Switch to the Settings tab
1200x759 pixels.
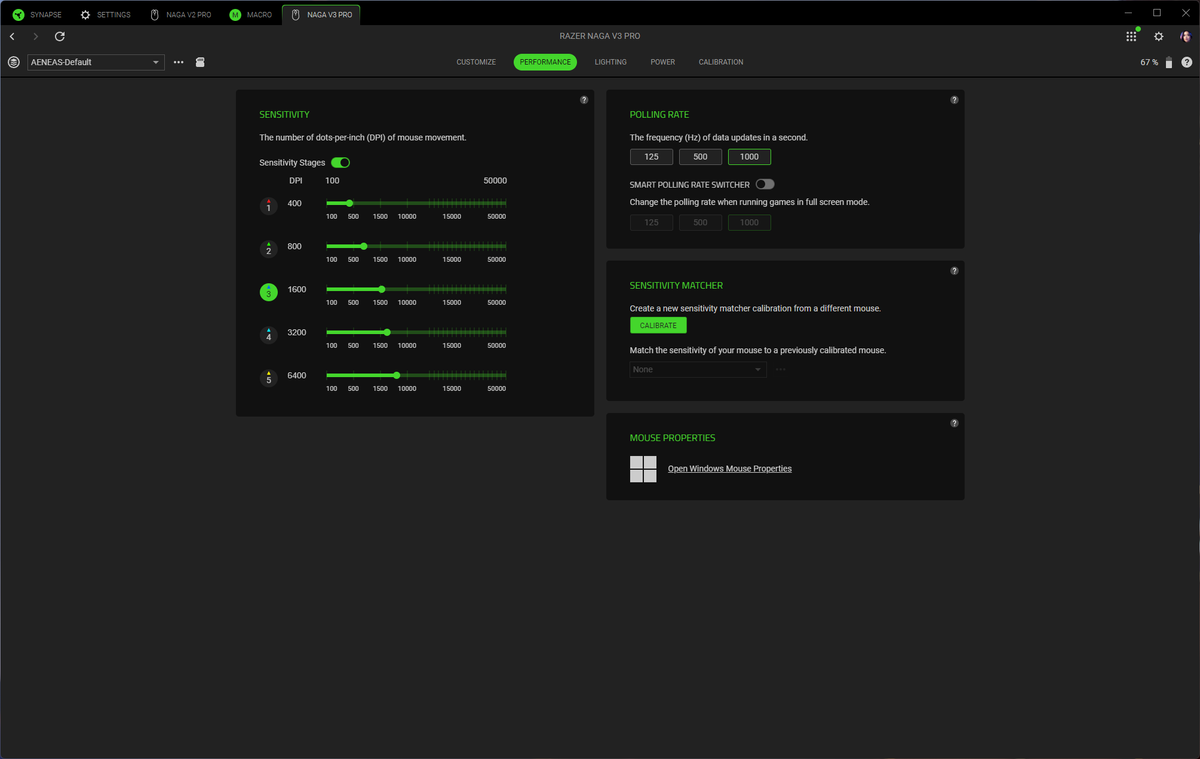coord(106,15)
